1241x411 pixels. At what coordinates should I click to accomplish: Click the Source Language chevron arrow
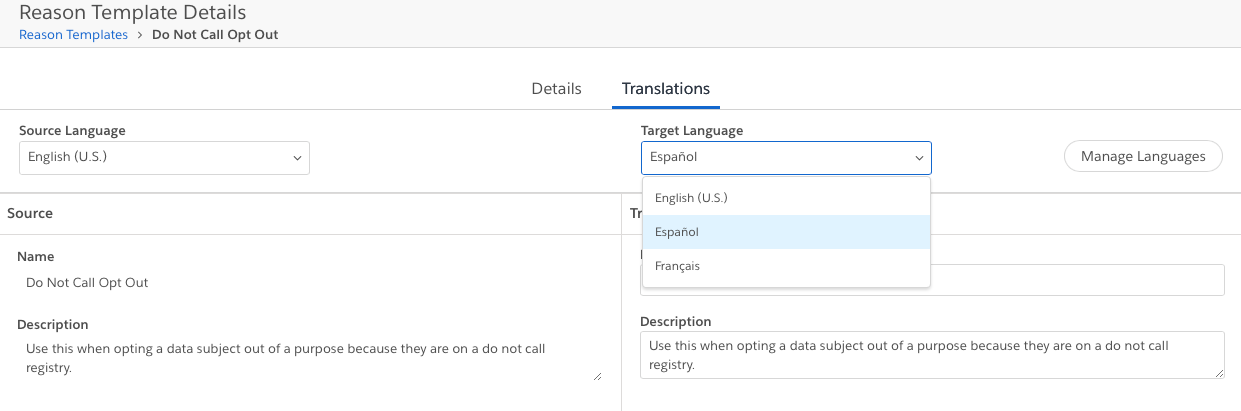coord(297,158)
